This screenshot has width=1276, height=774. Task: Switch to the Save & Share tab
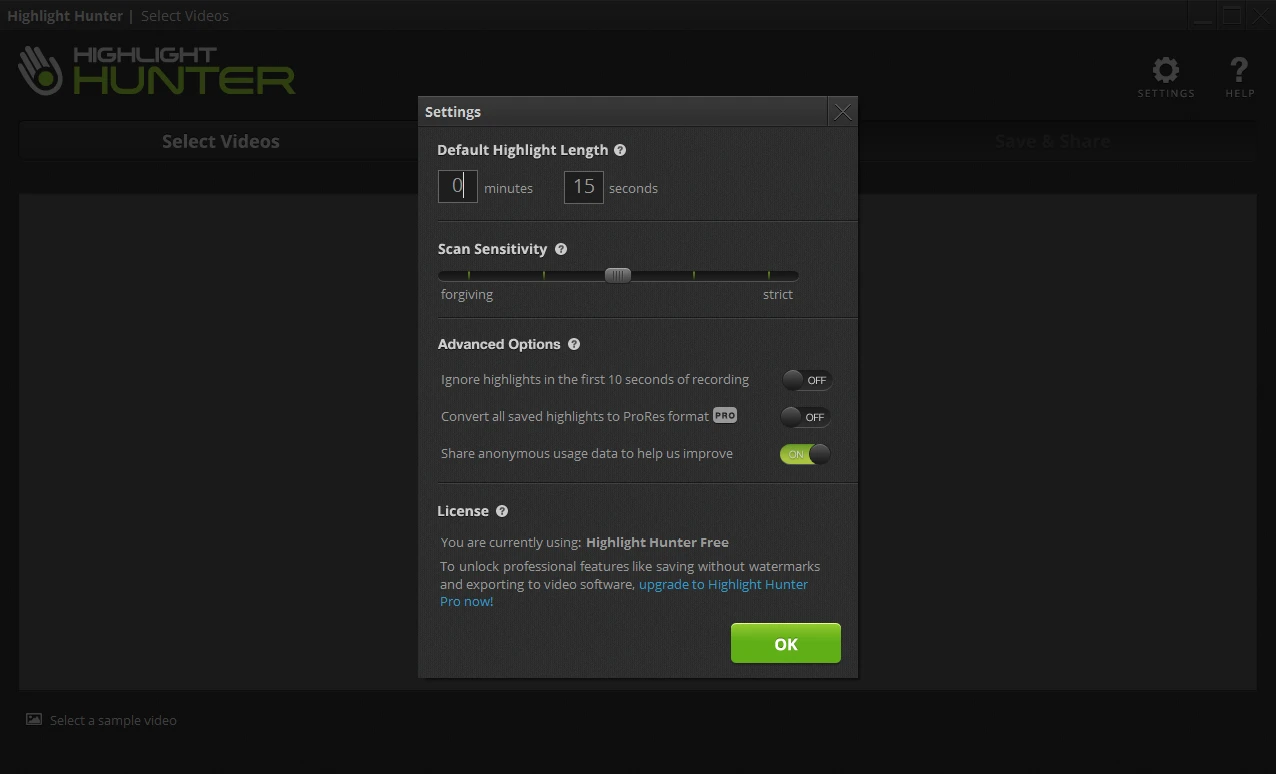tap(1052, 141)
